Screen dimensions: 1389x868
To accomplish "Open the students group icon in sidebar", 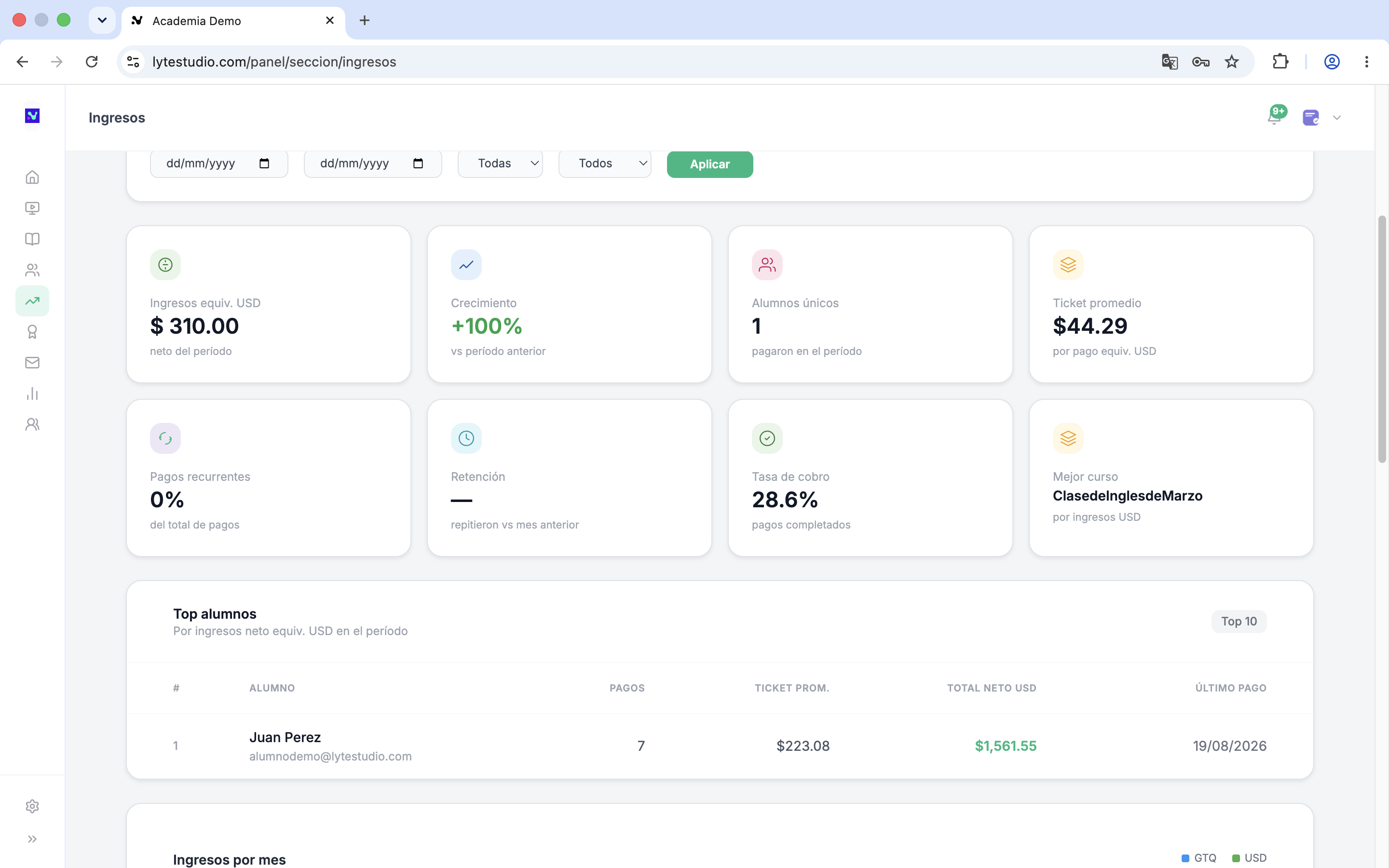I will 32,270.
